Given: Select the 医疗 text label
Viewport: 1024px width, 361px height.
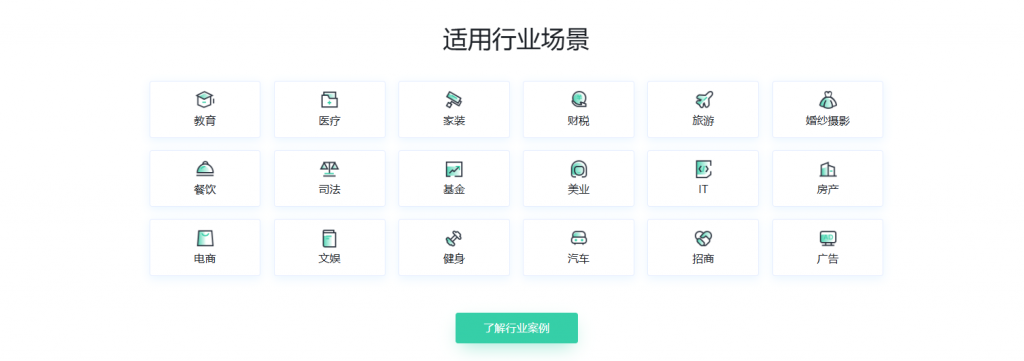Looking at the screenshot, I should point(330,121).
